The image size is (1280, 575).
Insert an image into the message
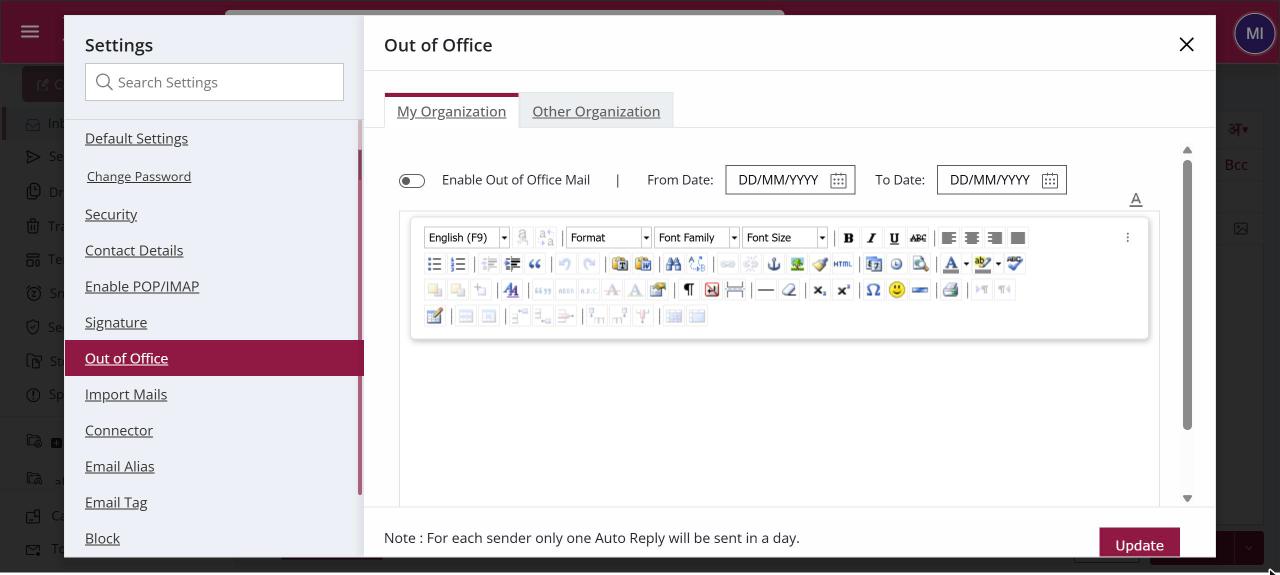[797, 264]
